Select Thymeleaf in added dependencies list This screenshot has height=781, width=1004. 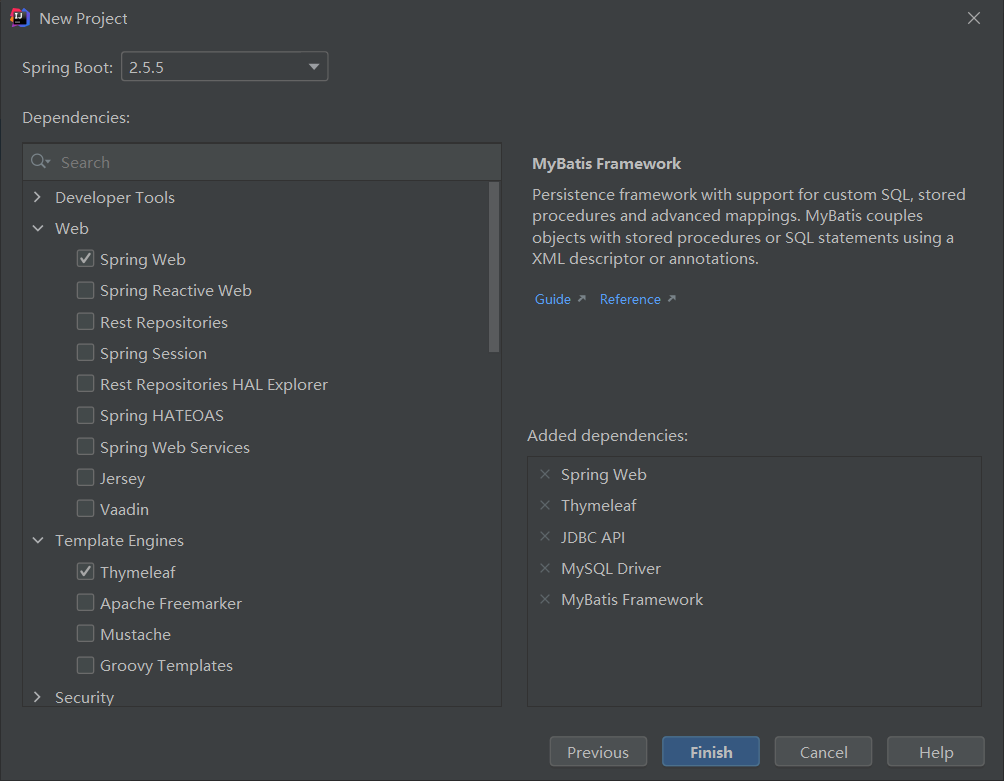(x=599, y=505)
